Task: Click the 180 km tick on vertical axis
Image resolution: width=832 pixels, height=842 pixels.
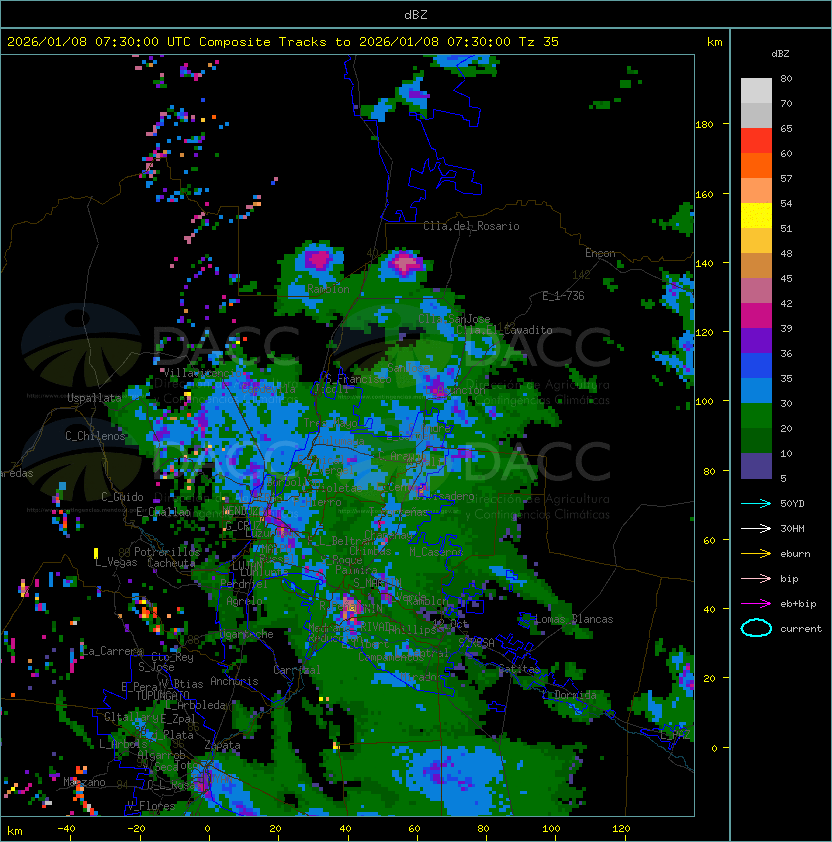Action: [704, 125]
